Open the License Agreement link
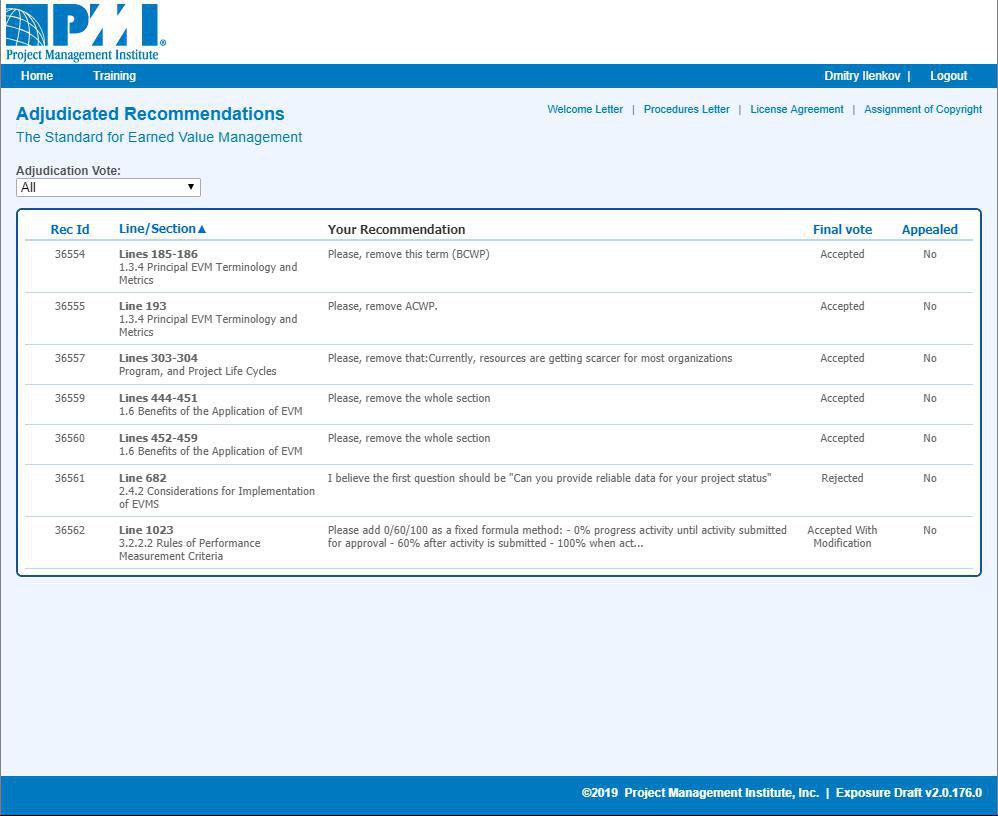The height and width of the screenshot is (816, 998). [796, 109]
